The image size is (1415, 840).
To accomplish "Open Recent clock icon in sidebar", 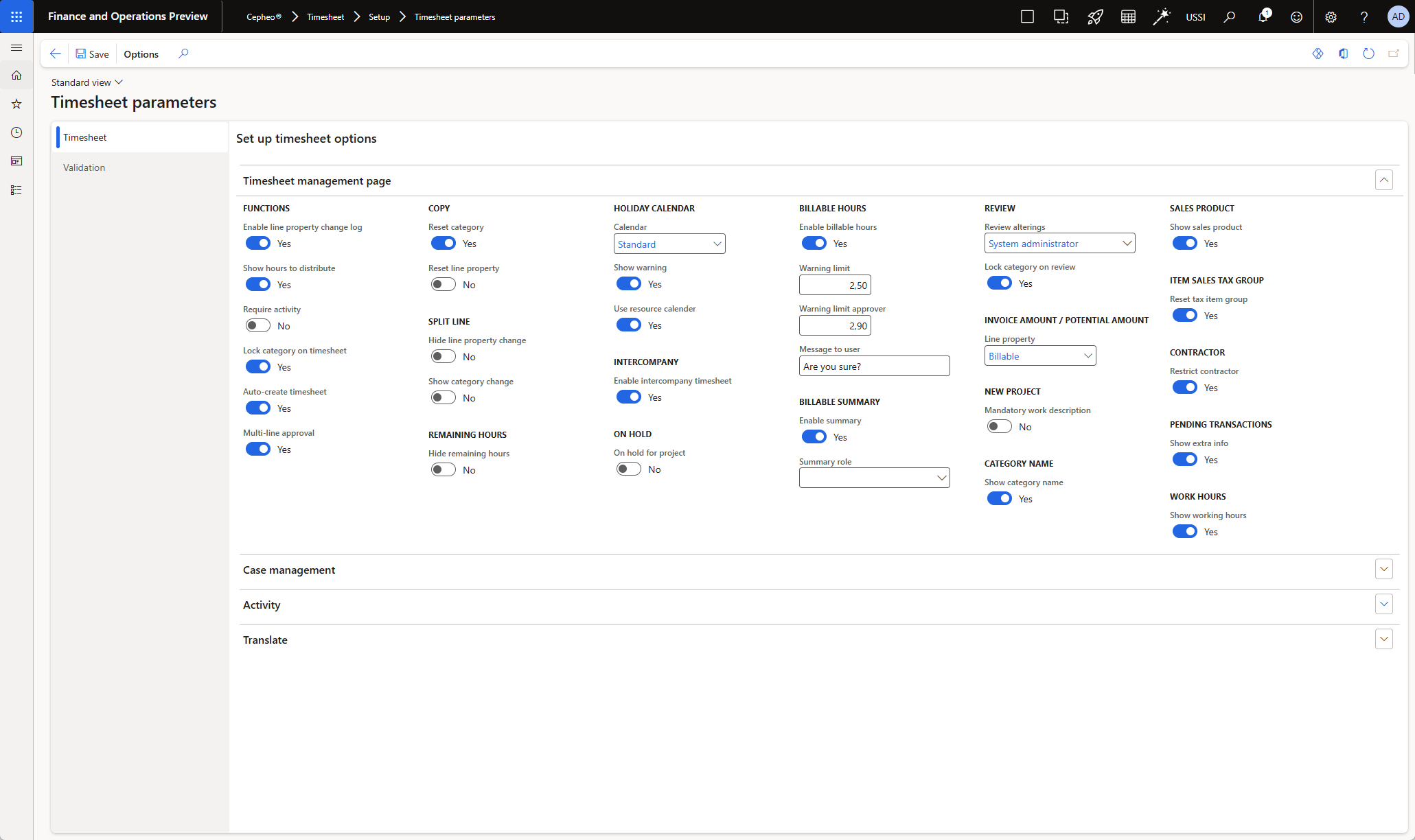I will coord(16,132).
